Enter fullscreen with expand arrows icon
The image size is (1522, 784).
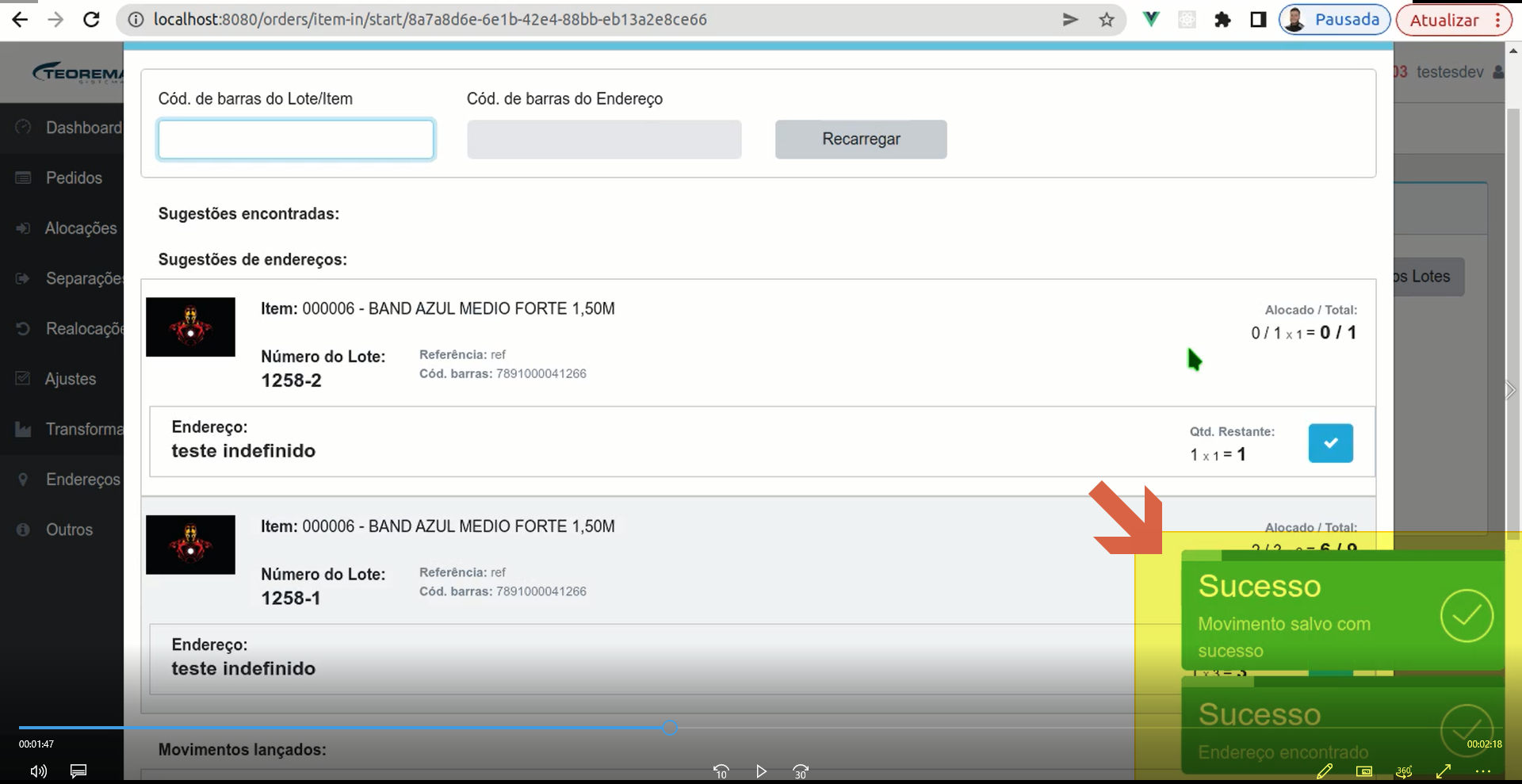(1444, 771)
